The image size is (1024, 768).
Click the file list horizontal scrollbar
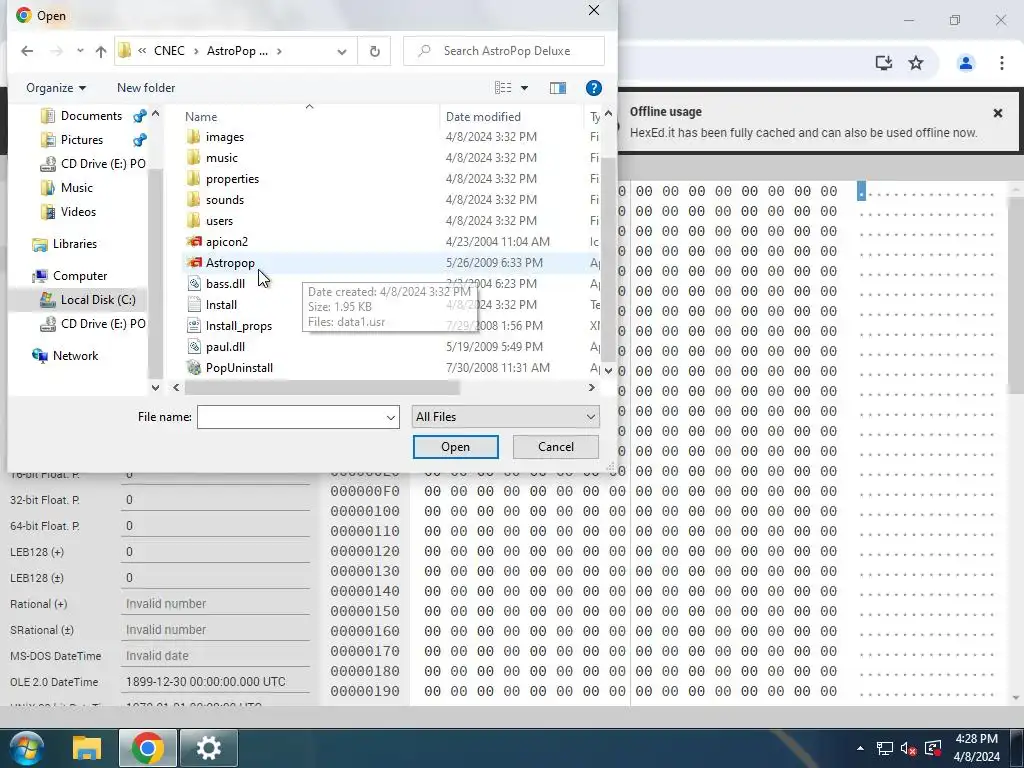(322, 387)
